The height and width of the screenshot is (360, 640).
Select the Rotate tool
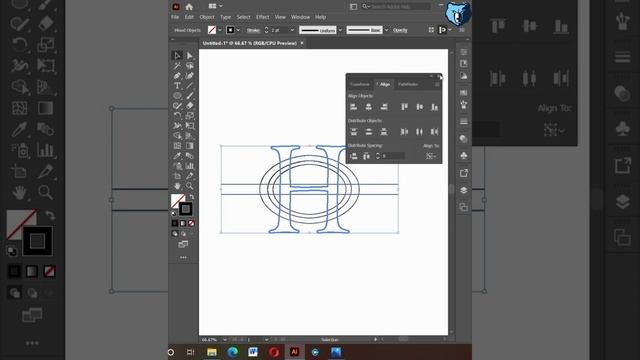tap(177, 116)
